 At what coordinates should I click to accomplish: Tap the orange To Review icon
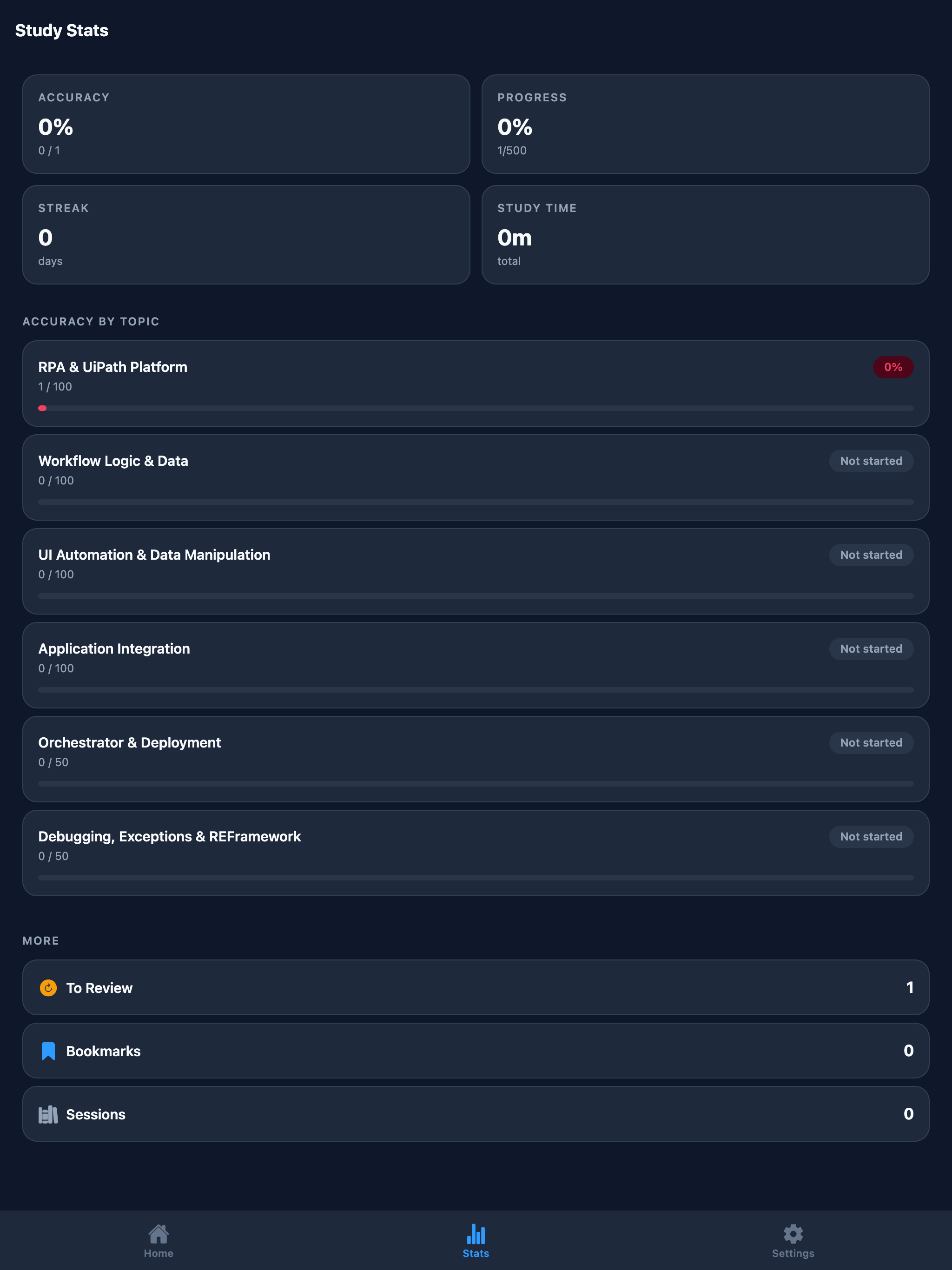48,987
